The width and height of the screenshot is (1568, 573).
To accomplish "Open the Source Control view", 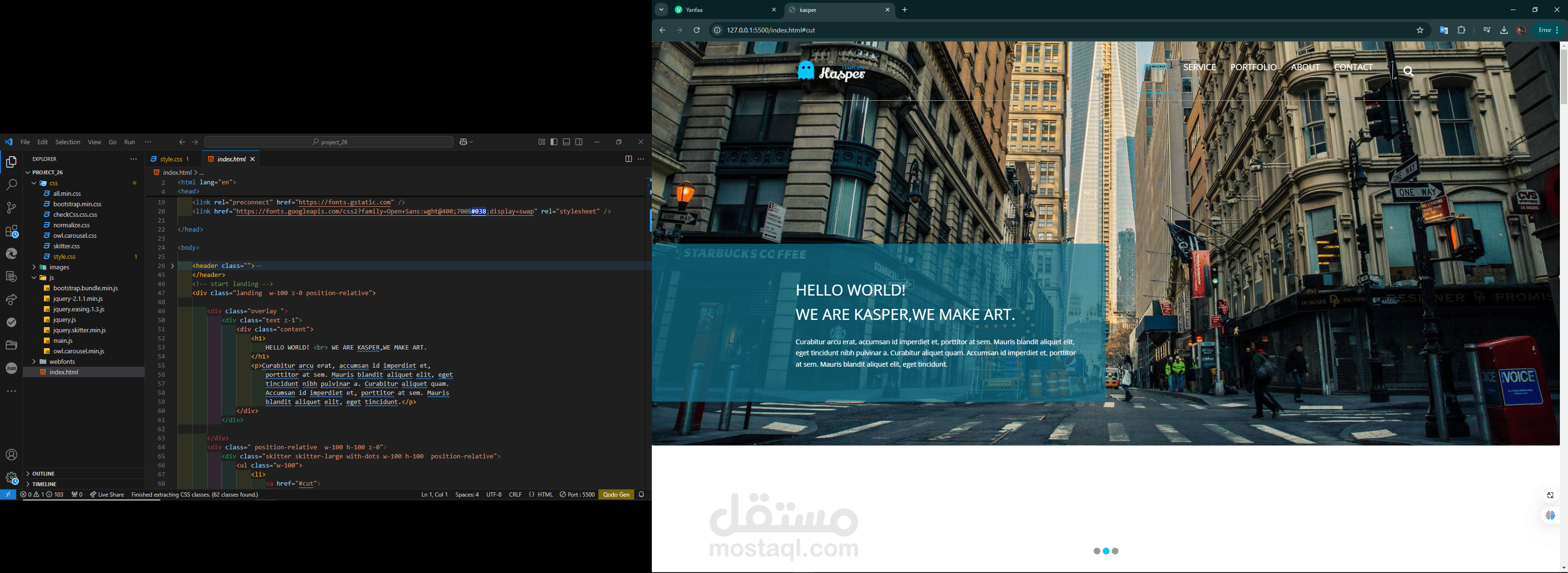I will pyautogui.click(x=11, y=208).
